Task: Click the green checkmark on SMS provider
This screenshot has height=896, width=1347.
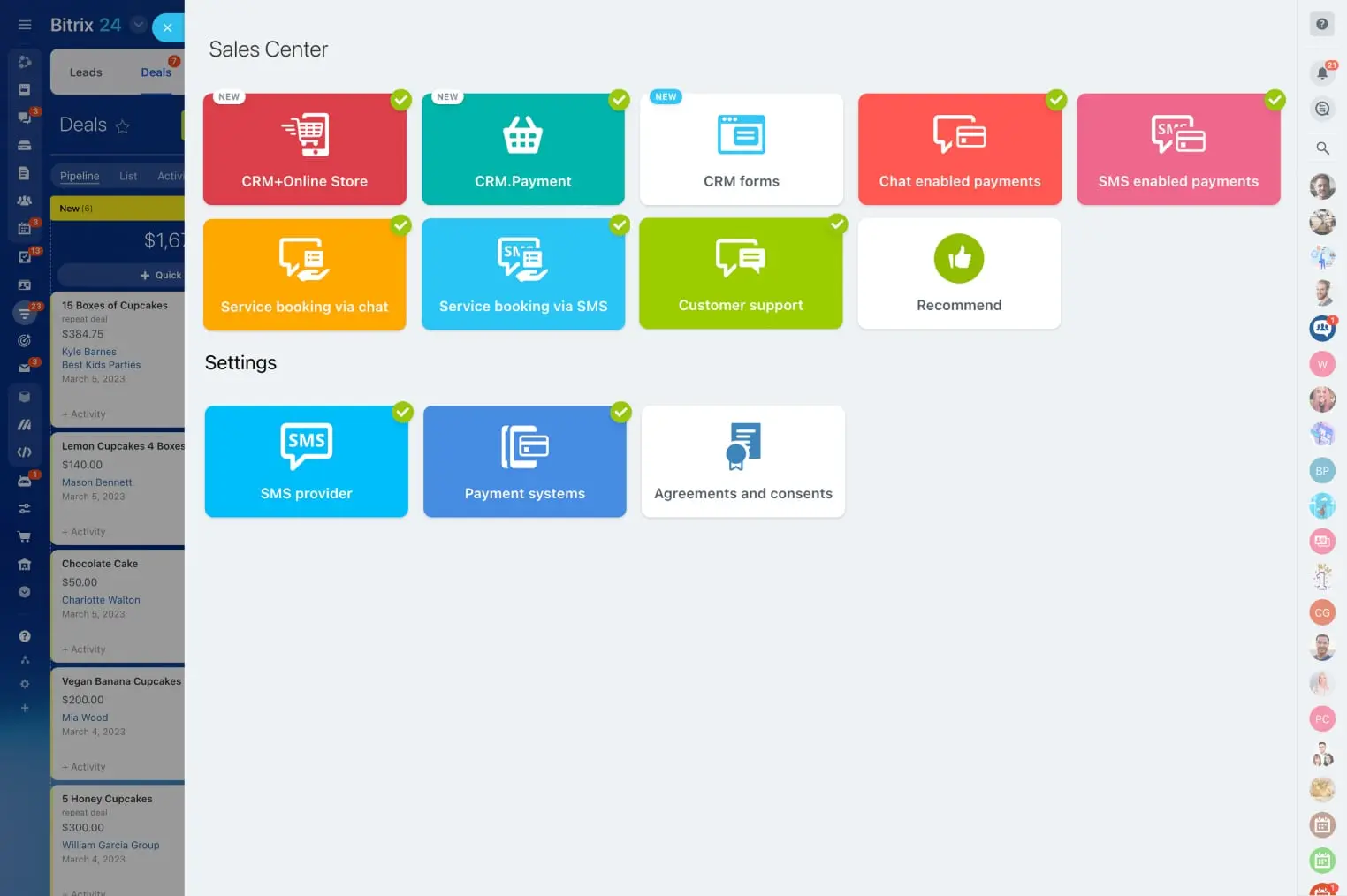Action: [x=403, y=412]
